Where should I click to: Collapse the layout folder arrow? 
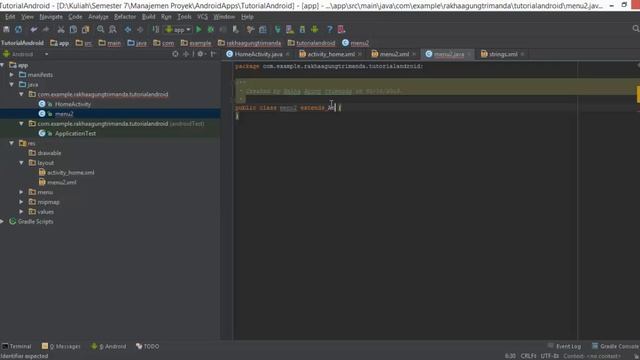tap(22, 163)
